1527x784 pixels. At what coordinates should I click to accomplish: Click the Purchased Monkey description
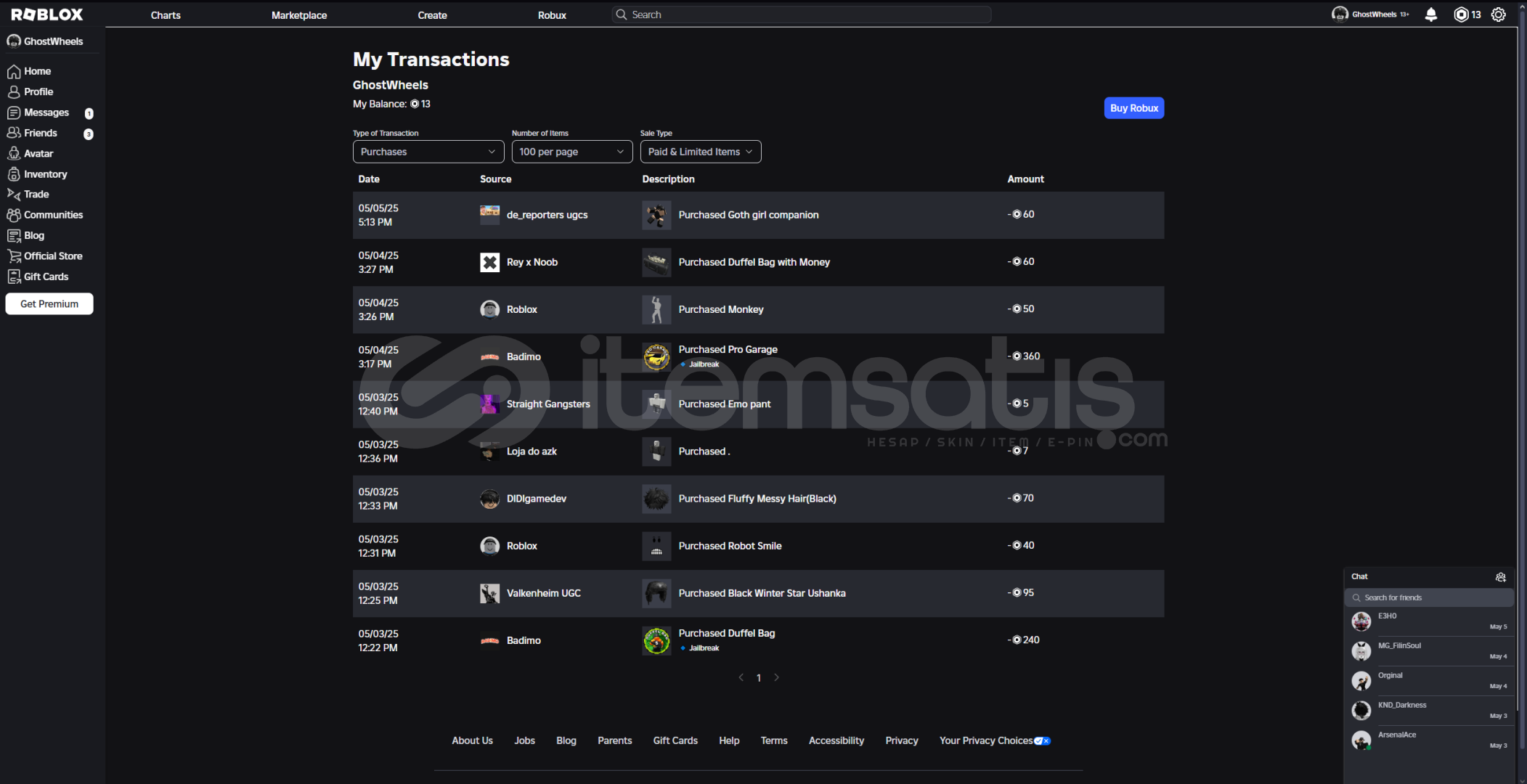721,309
